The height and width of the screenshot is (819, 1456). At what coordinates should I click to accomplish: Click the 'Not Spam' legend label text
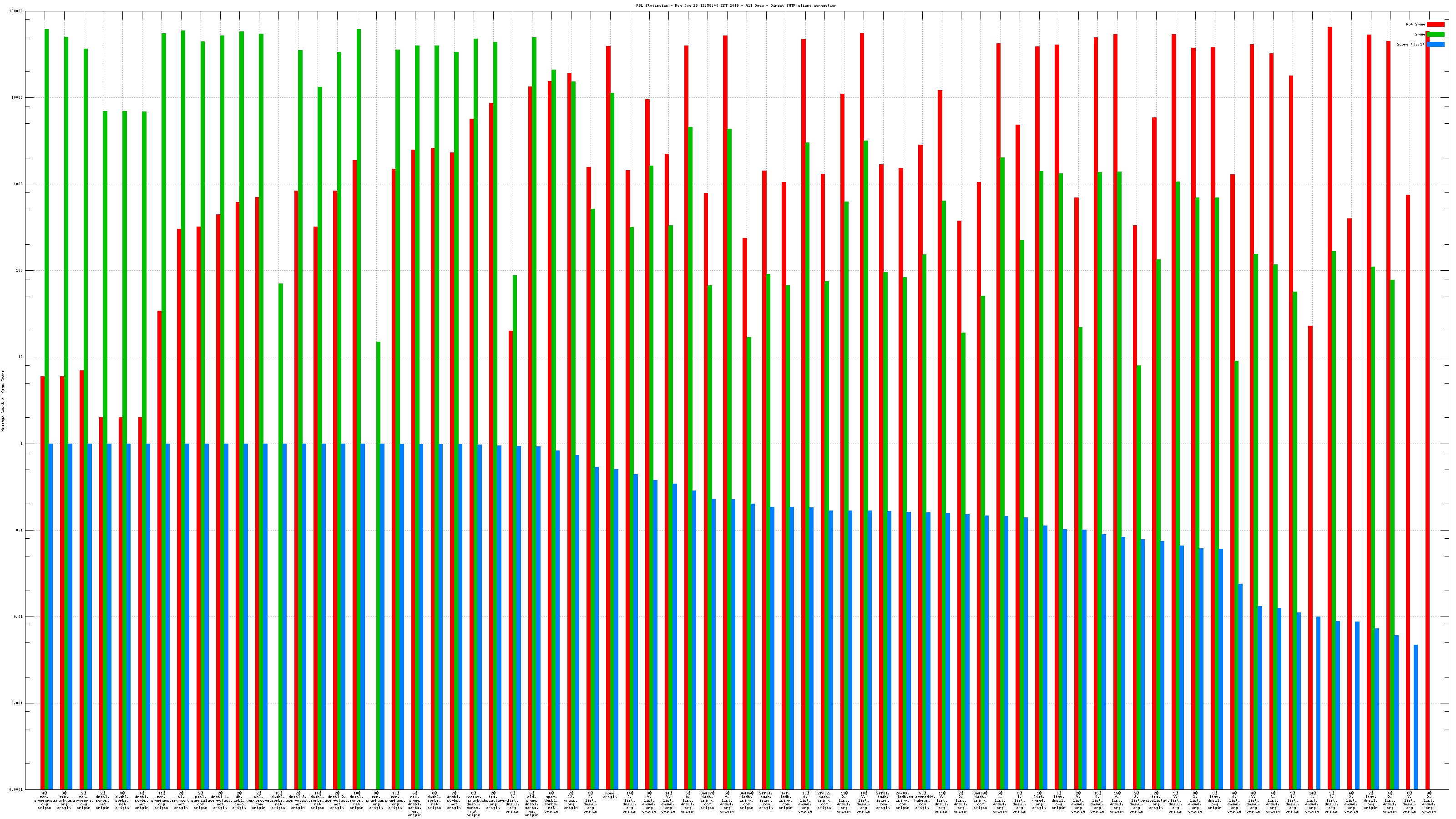[1416, 24]
